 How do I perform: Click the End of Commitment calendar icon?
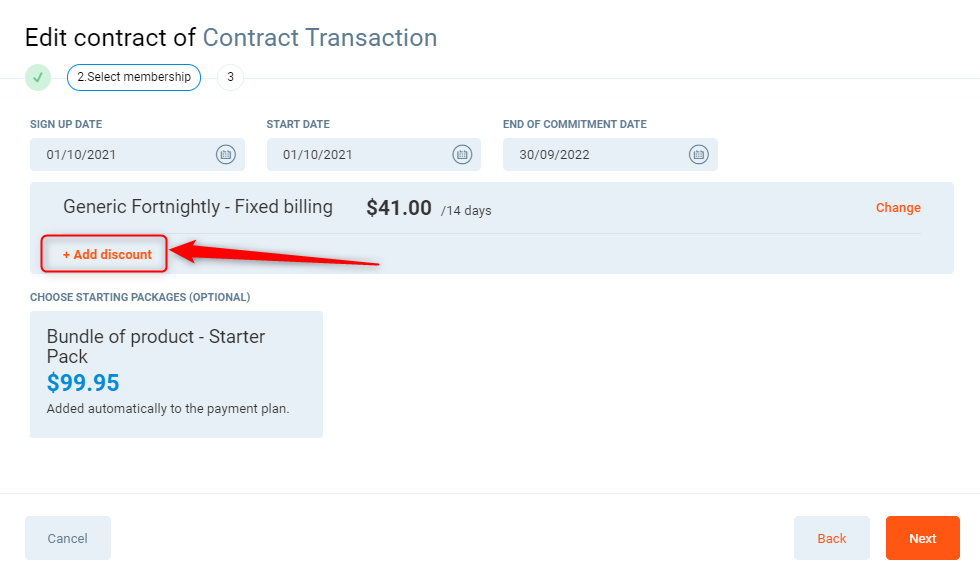click(x=698, y=154)
